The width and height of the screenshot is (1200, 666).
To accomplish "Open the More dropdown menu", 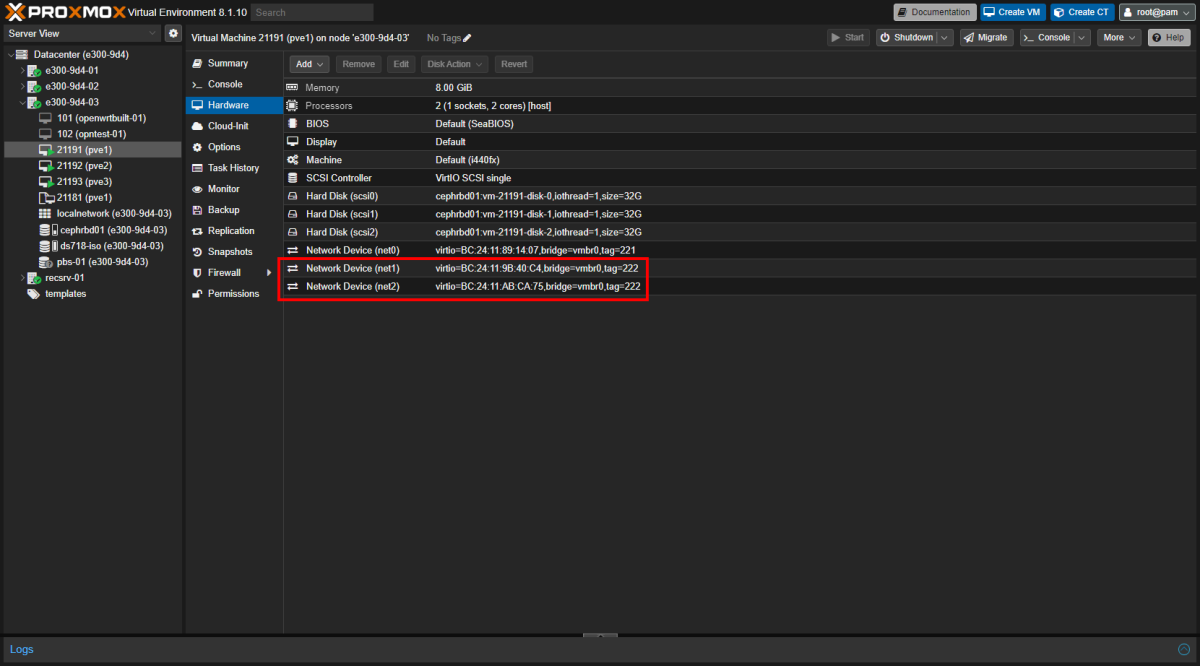I will click(1119, 37).
